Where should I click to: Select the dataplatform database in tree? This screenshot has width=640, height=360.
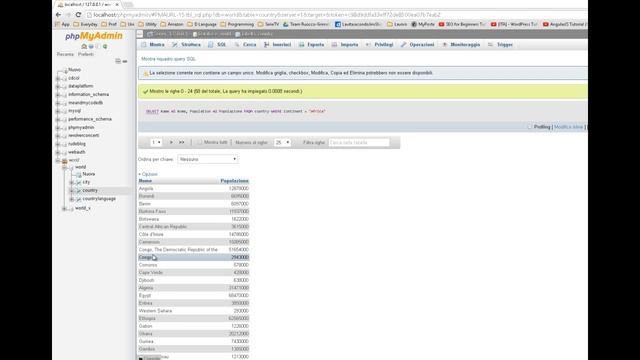click(80, 86)
